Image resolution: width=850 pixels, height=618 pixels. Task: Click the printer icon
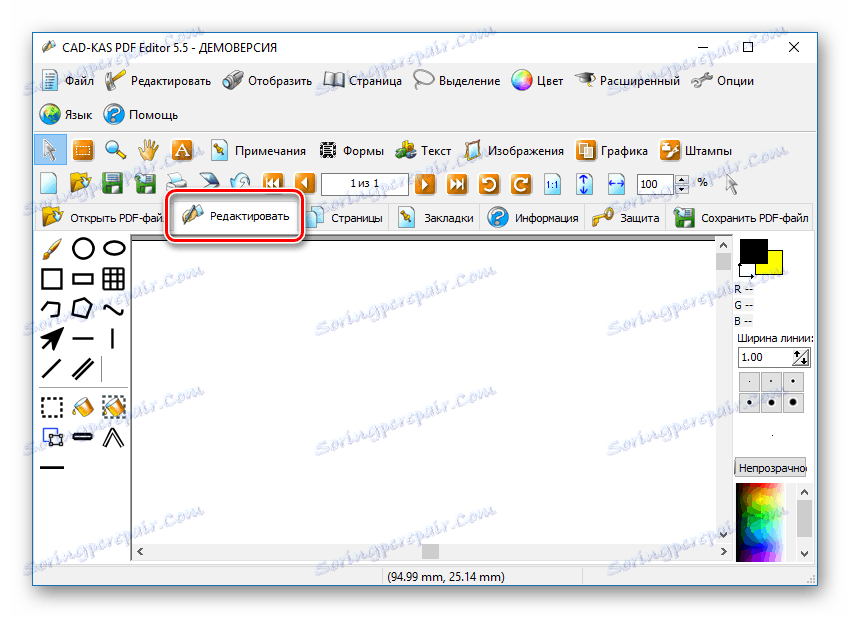tap(176, 184)
